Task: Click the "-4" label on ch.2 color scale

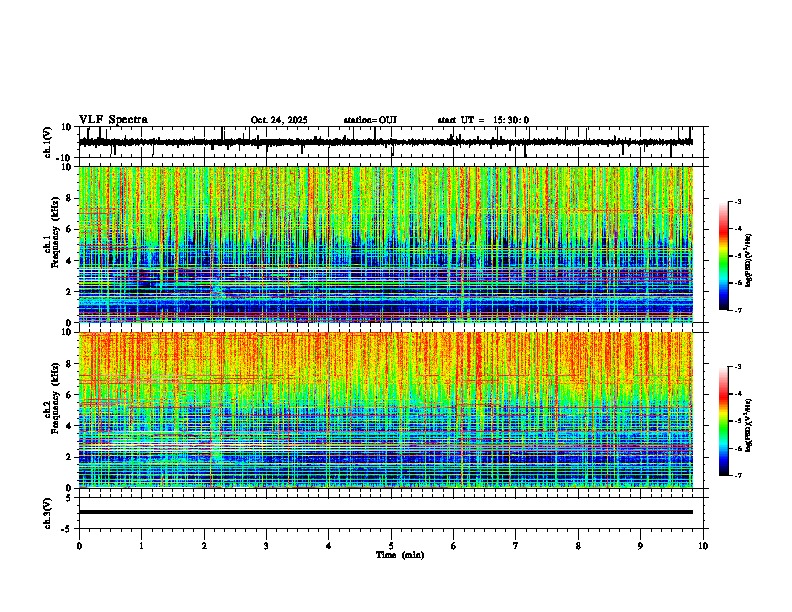Action: point(738,394)
